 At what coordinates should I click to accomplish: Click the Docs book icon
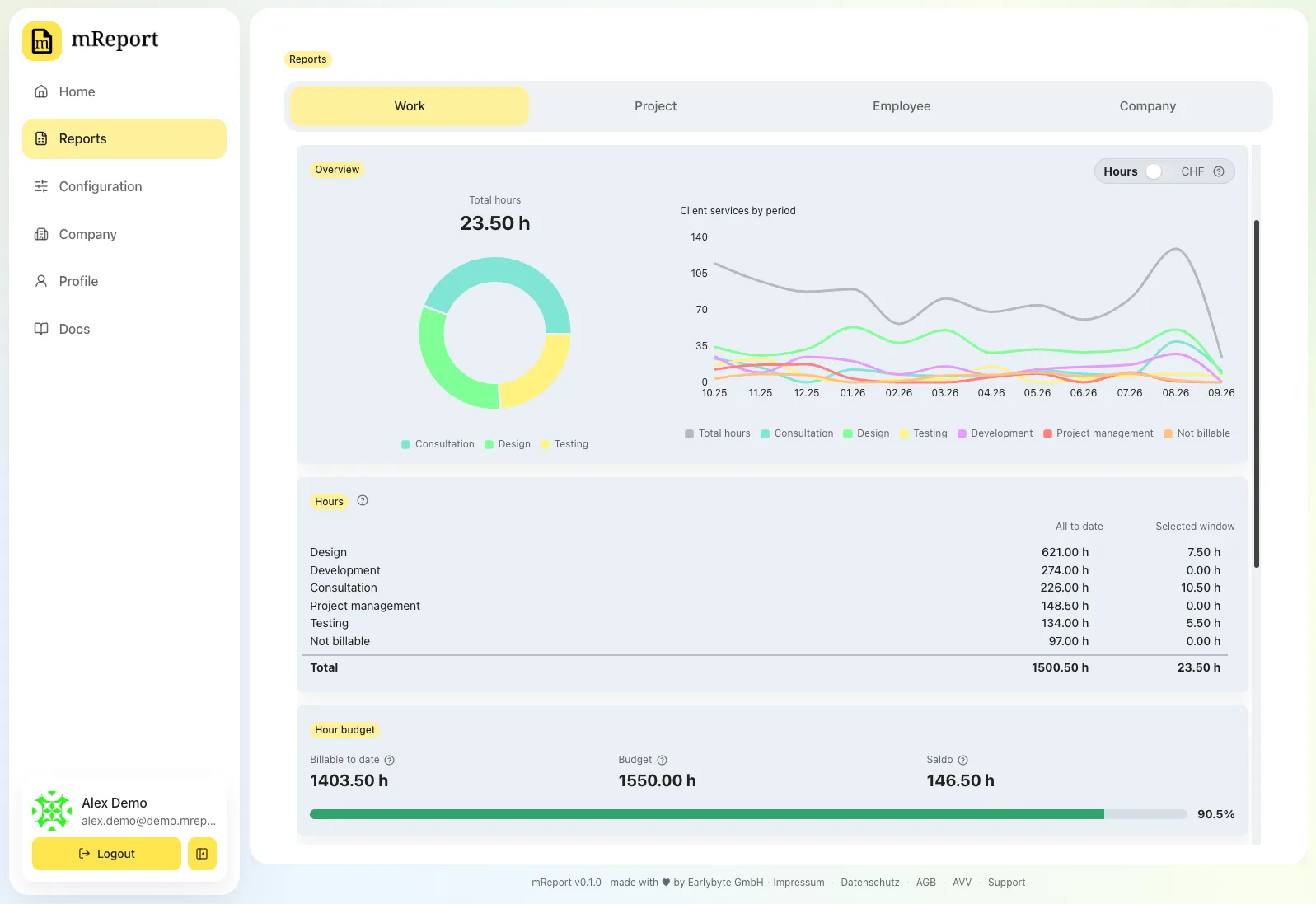41,329
